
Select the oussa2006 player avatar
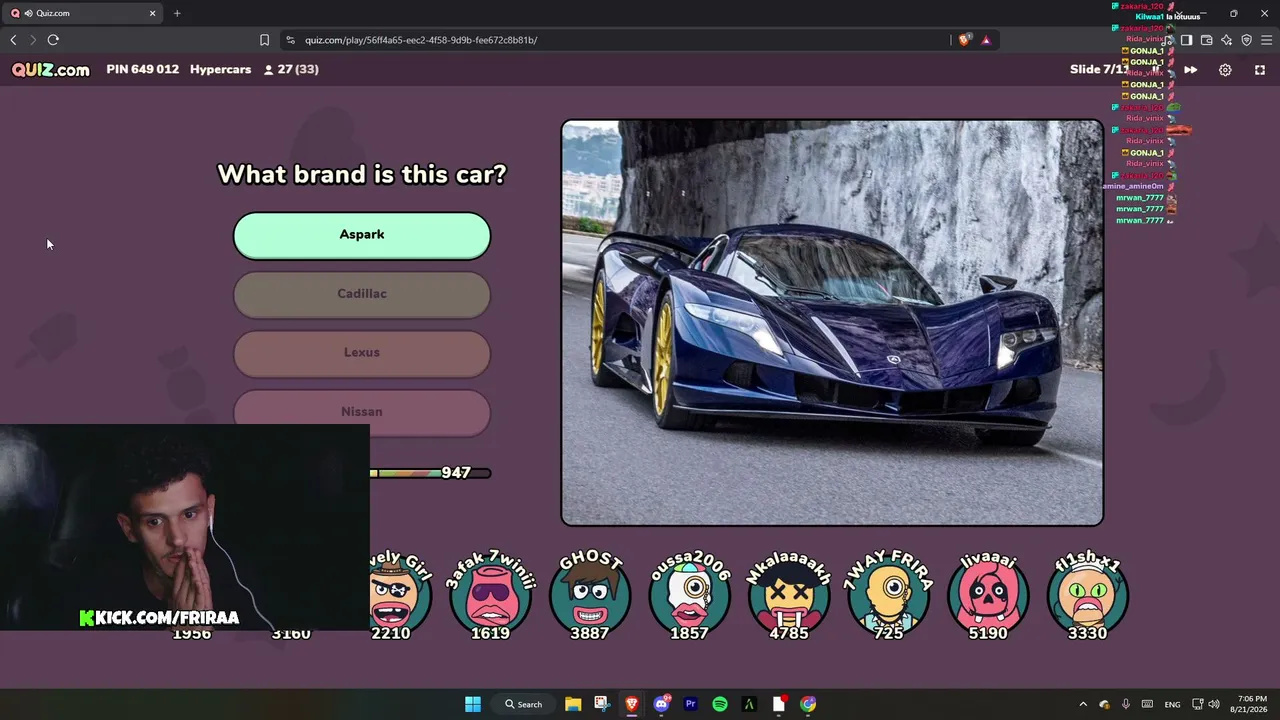tap(689, 595)
